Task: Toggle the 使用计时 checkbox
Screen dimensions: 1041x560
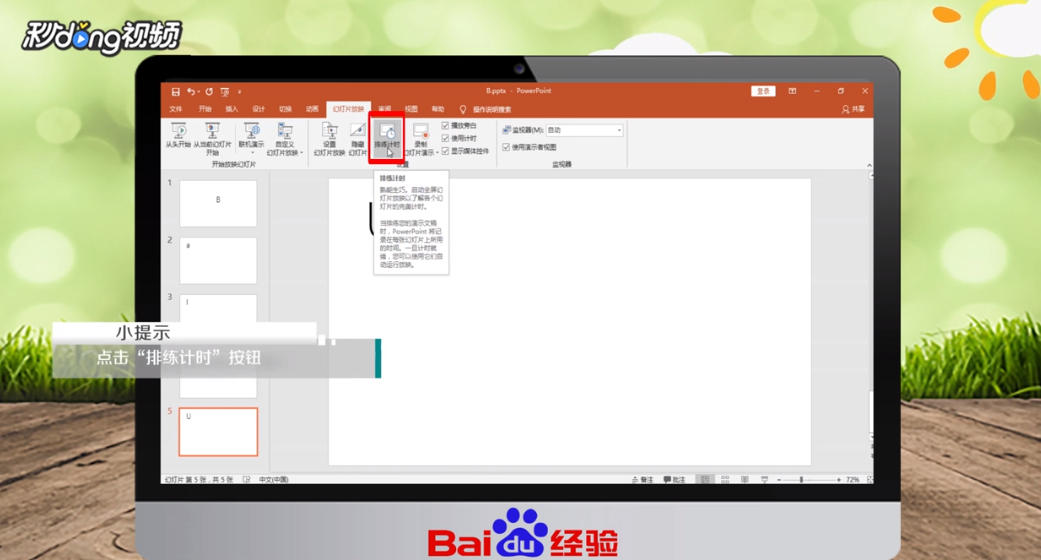Action: (445, 138)
